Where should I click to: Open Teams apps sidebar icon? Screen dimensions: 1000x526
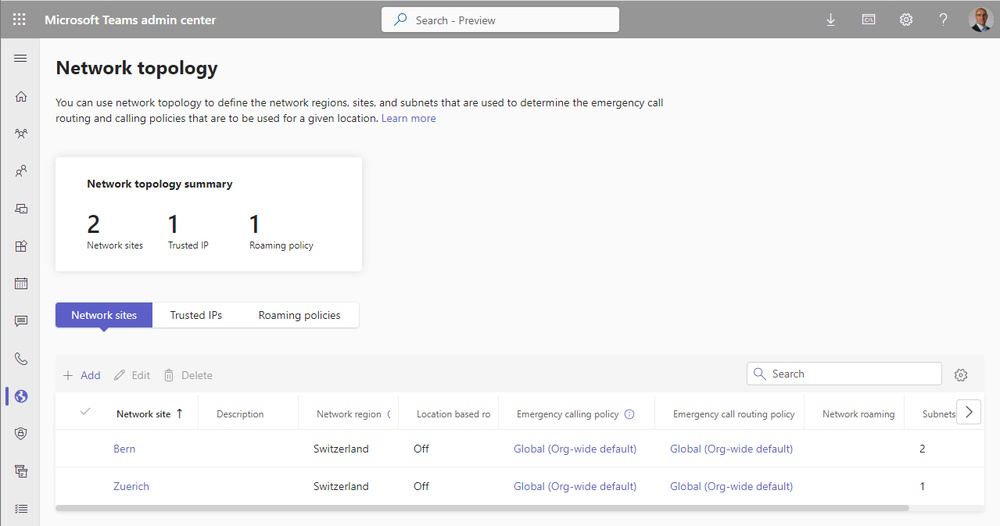click(21, 246)
